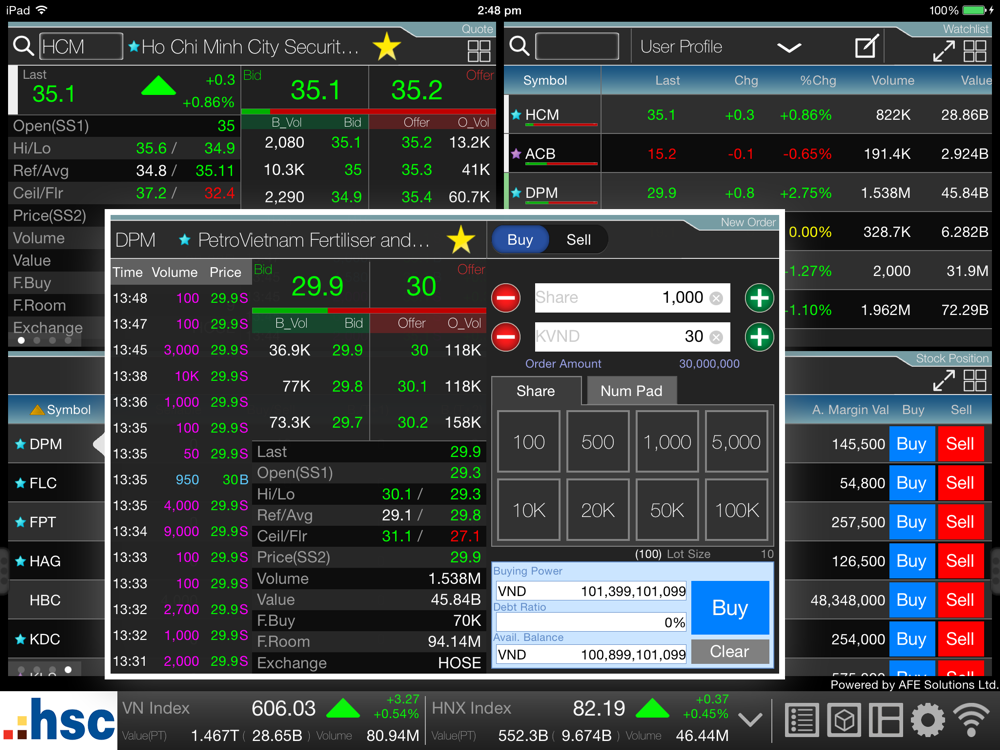Expand the Stock Position panel with arrows icon
Image resolution: width=1000 pixels, height=750 pixels.
point(944,381)
